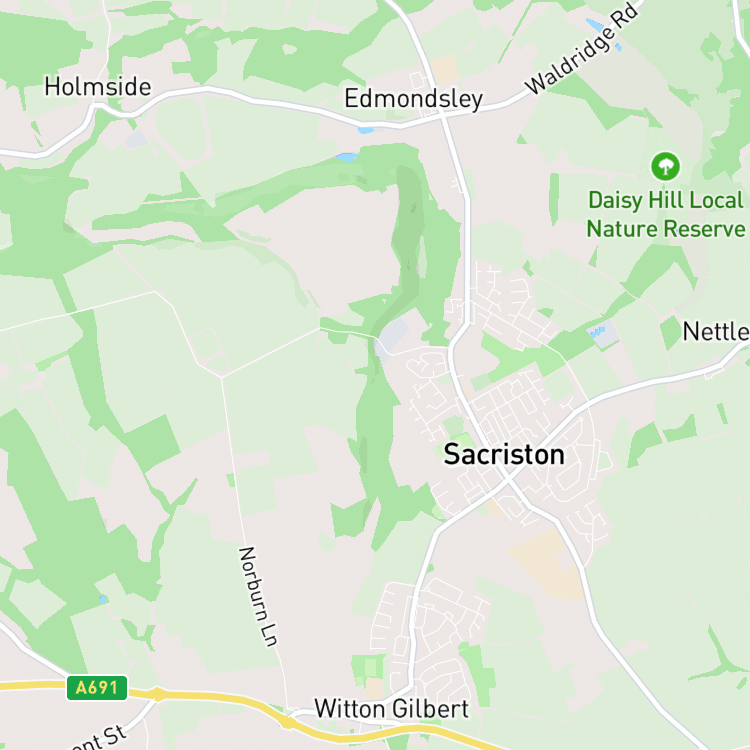Click the Edmondsley village label
This screenshot has width=750, height=750.
414,99
